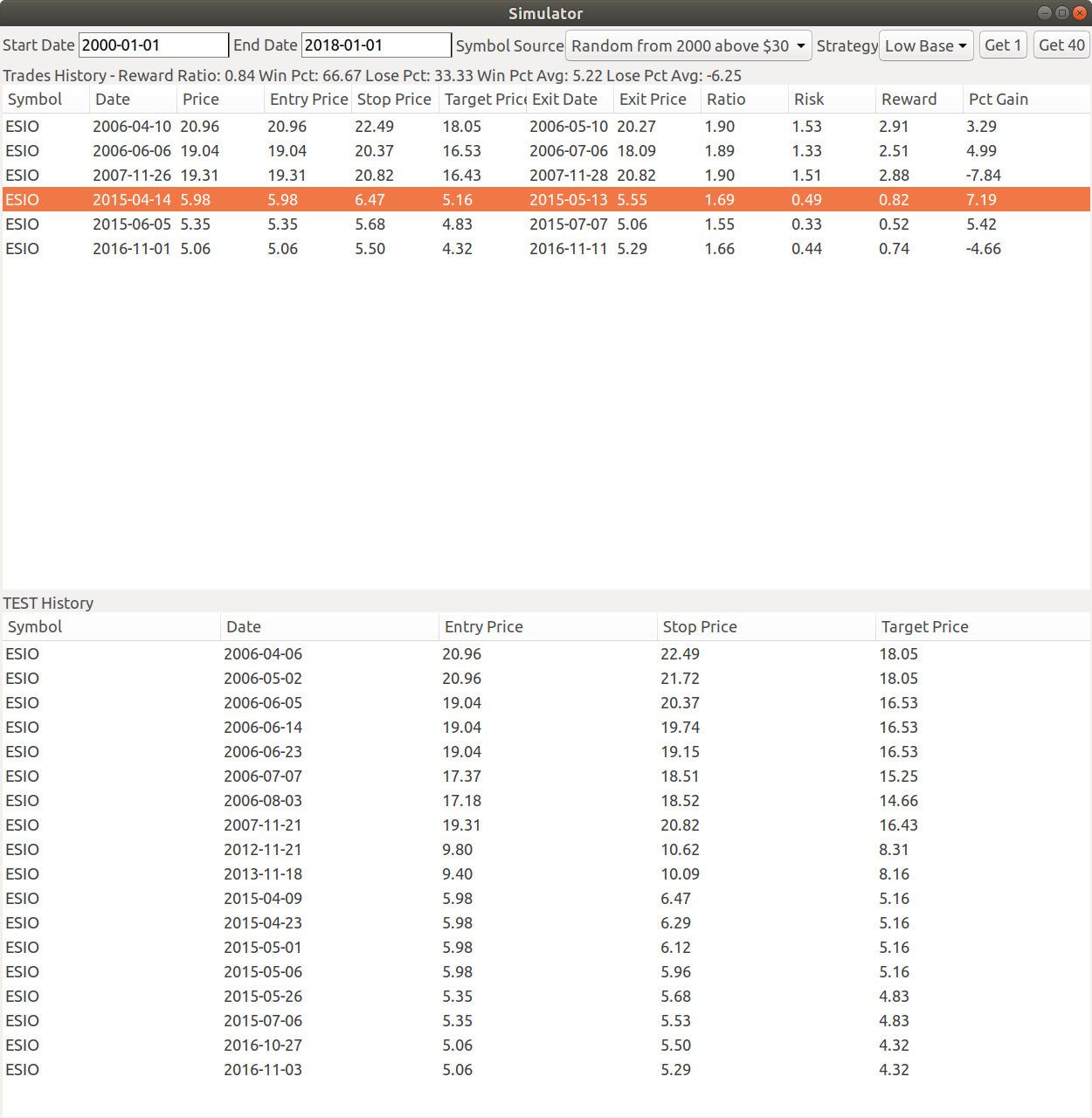Viewport: 1092px width, 1118px height.
Task: Click the Ratio column header
Action: (744, 100)
